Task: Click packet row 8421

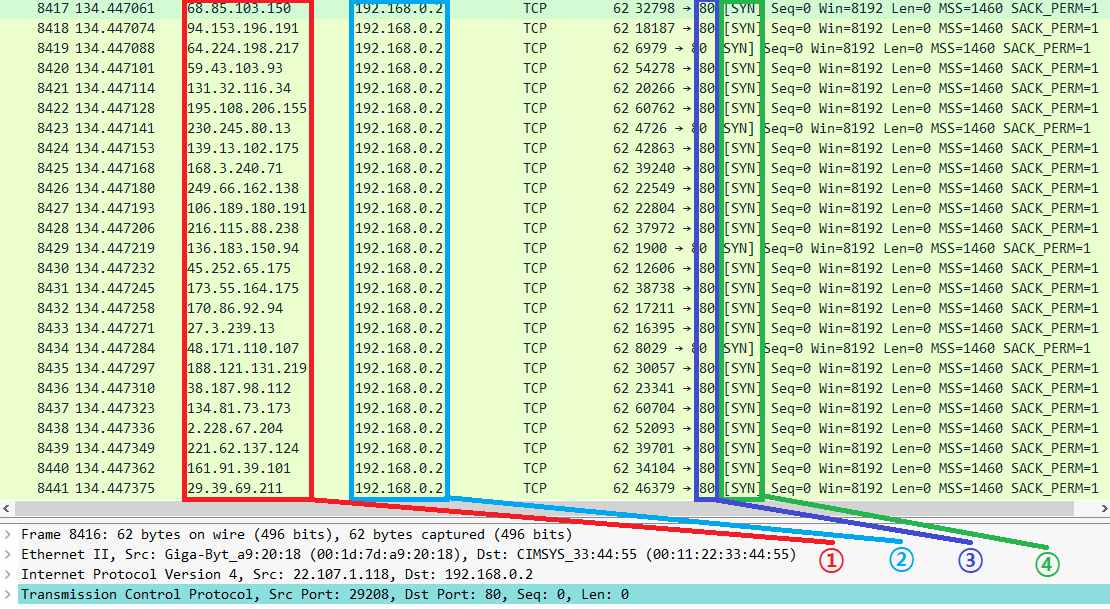Action: (555, 89)
